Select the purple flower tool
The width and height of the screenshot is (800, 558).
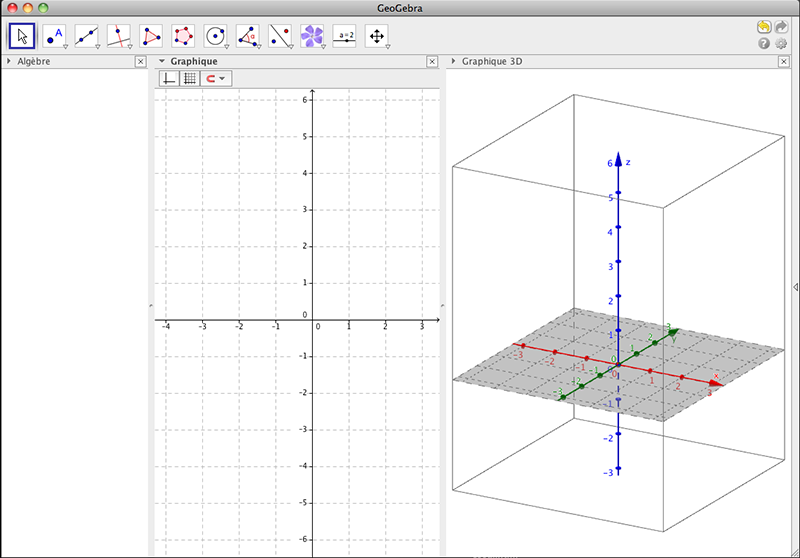click(x=312, y=36)
